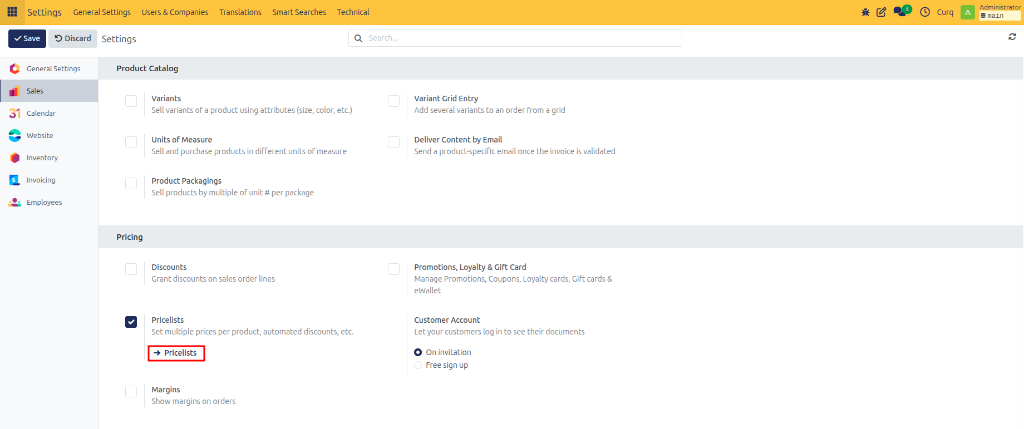The height and width of the screenshot is (429, 1024).
Task: Open Inventory settings in the sidebar
Action: coord(49,157)
